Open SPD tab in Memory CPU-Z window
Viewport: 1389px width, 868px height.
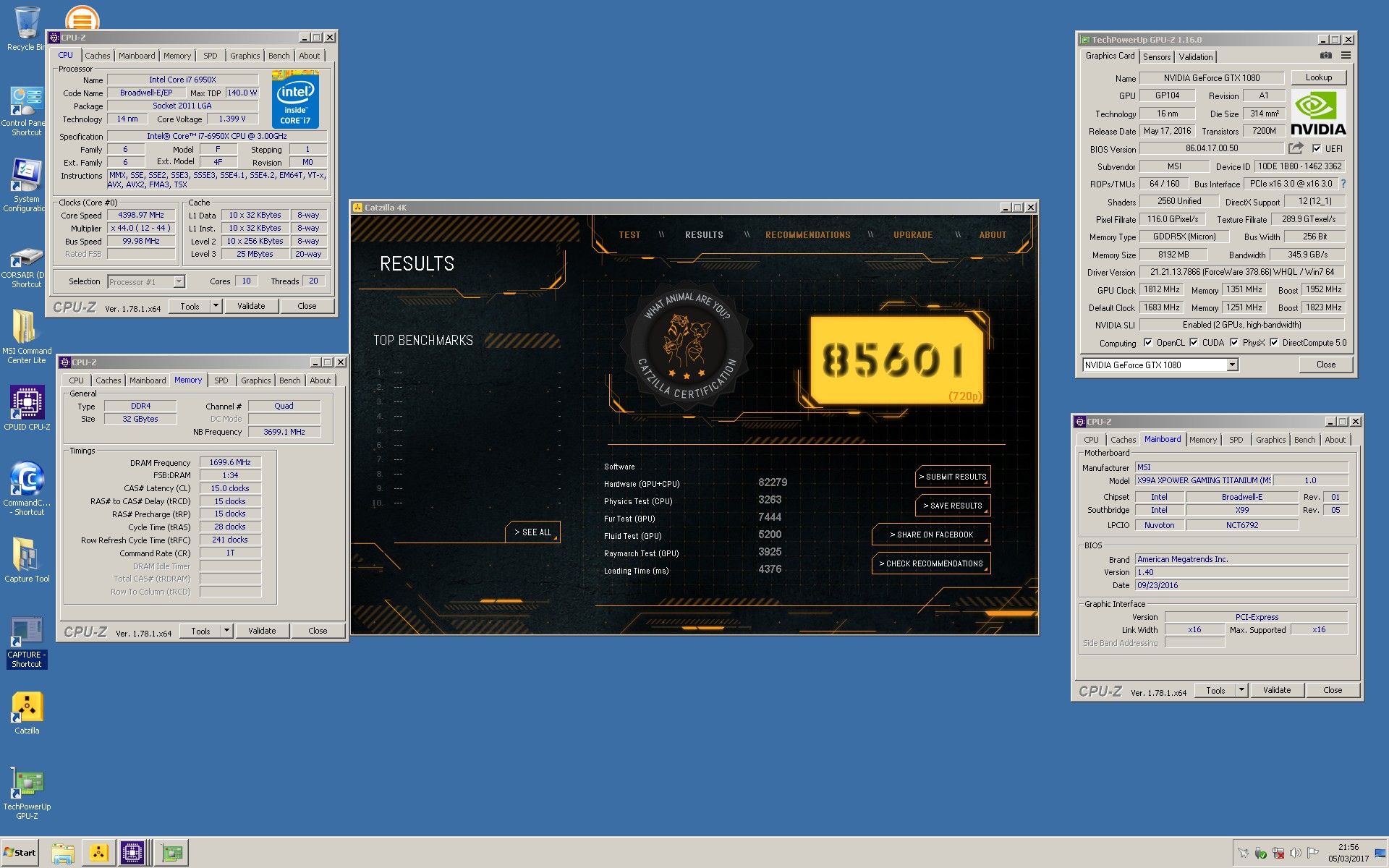click(x=221, y=380)
